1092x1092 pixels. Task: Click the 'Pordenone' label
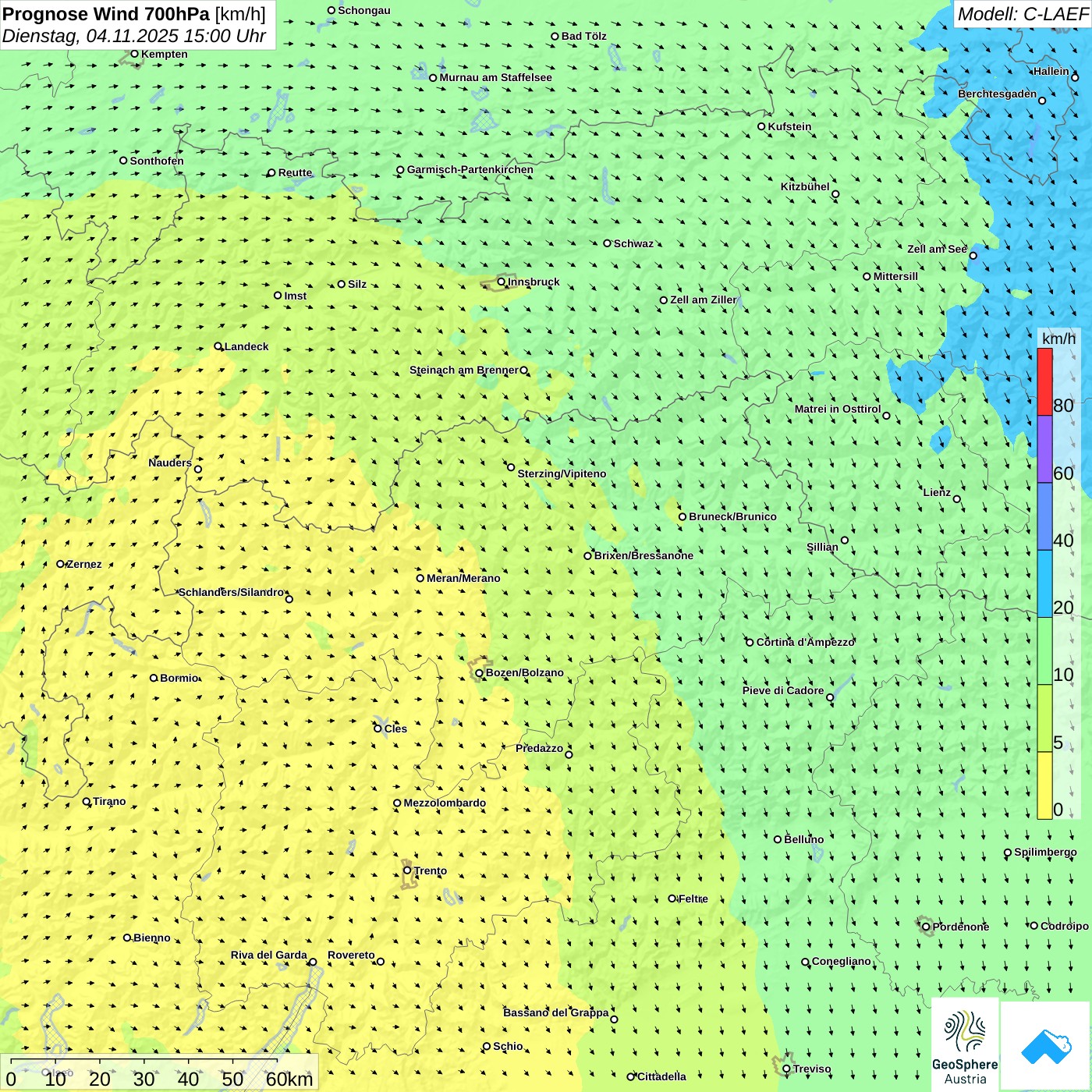[961, 927]
